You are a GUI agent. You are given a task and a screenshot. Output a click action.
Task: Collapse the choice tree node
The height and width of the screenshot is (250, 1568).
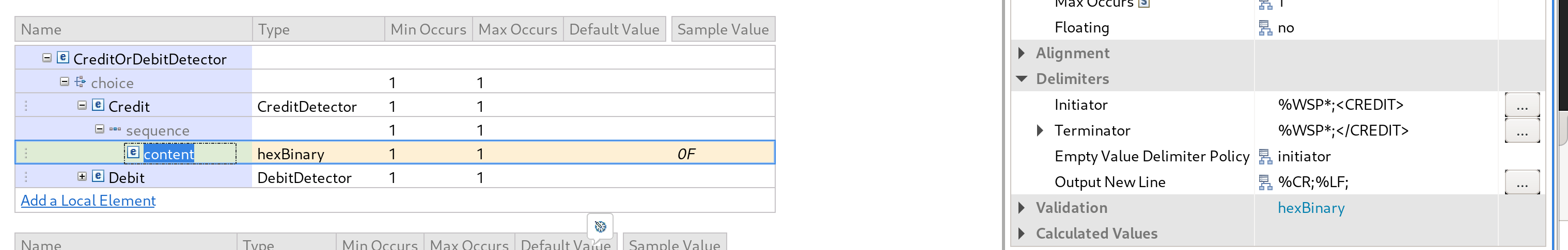click(65, 81)
